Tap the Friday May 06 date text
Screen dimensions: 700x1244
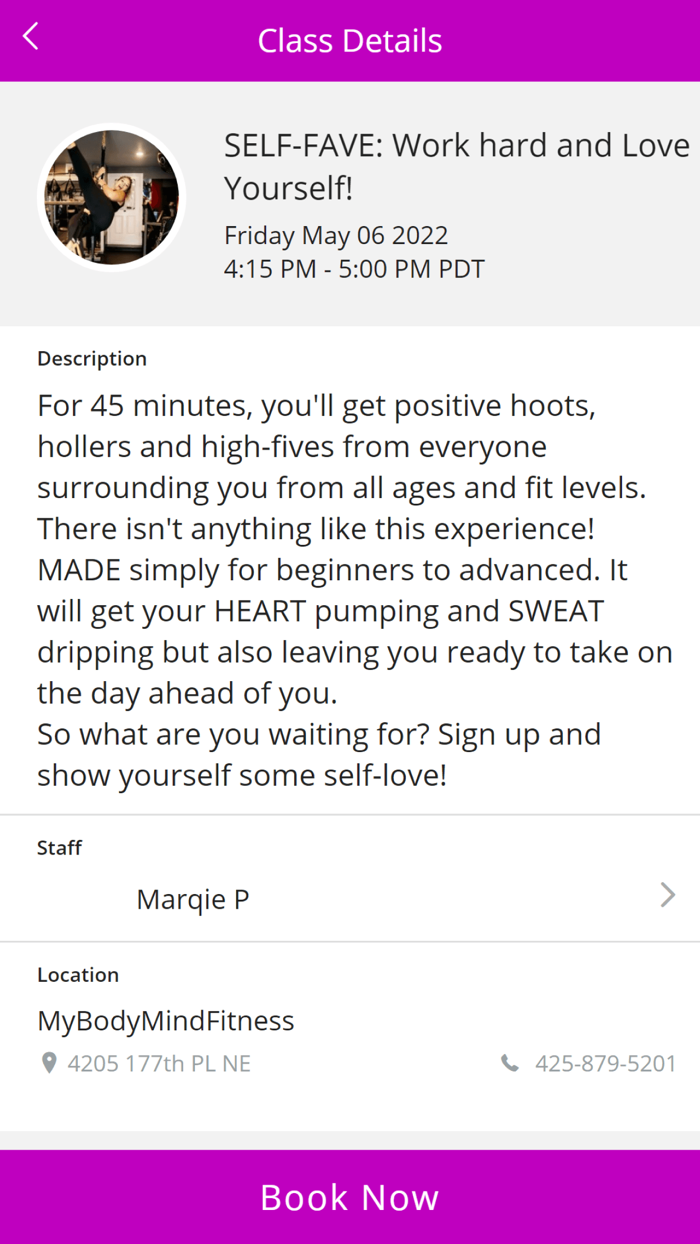(335, 235)
